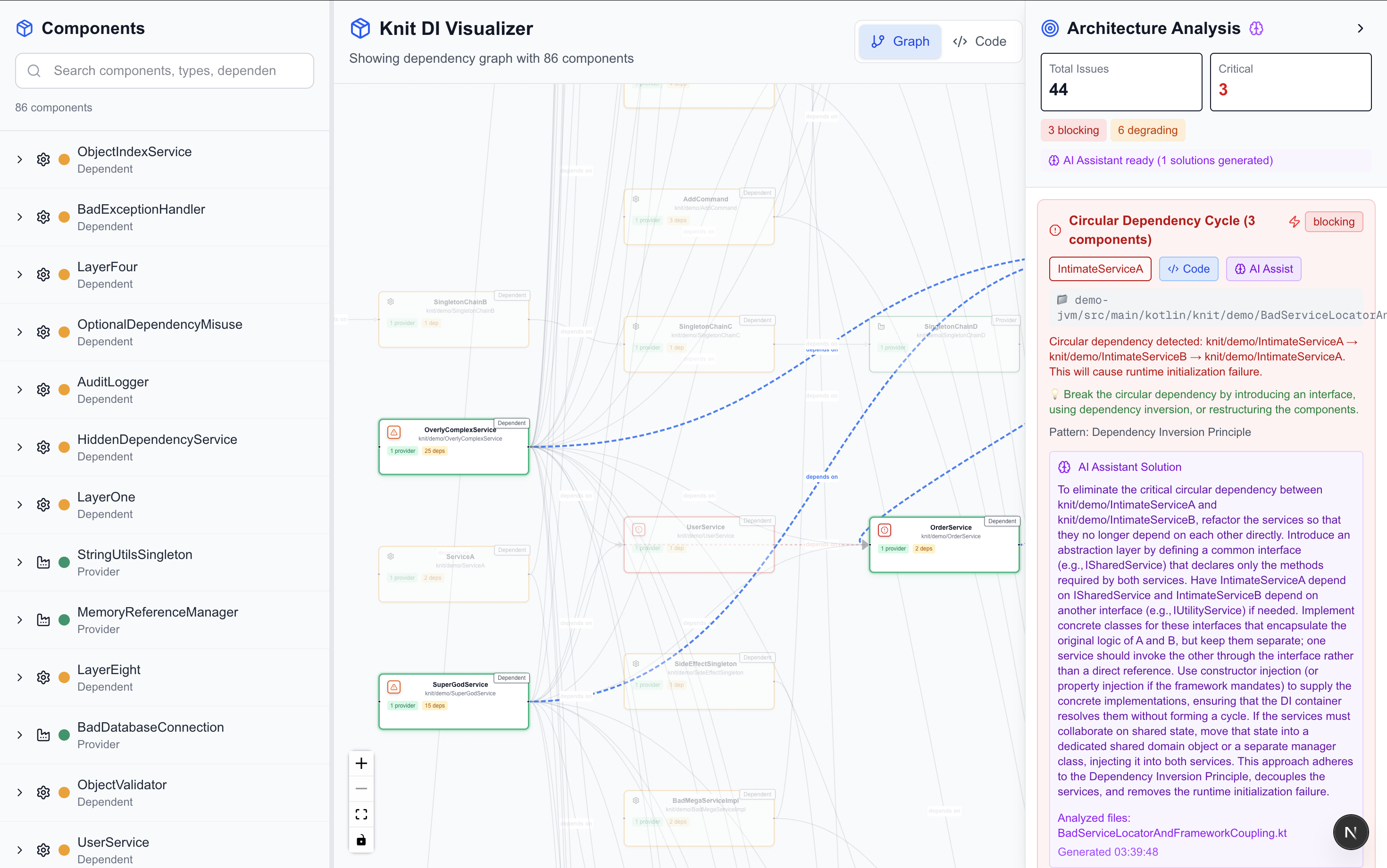Image resolution: width=1387 pixels, height=868 pixels.
Task: Switch to the Graph view
Action: (900, 42)
